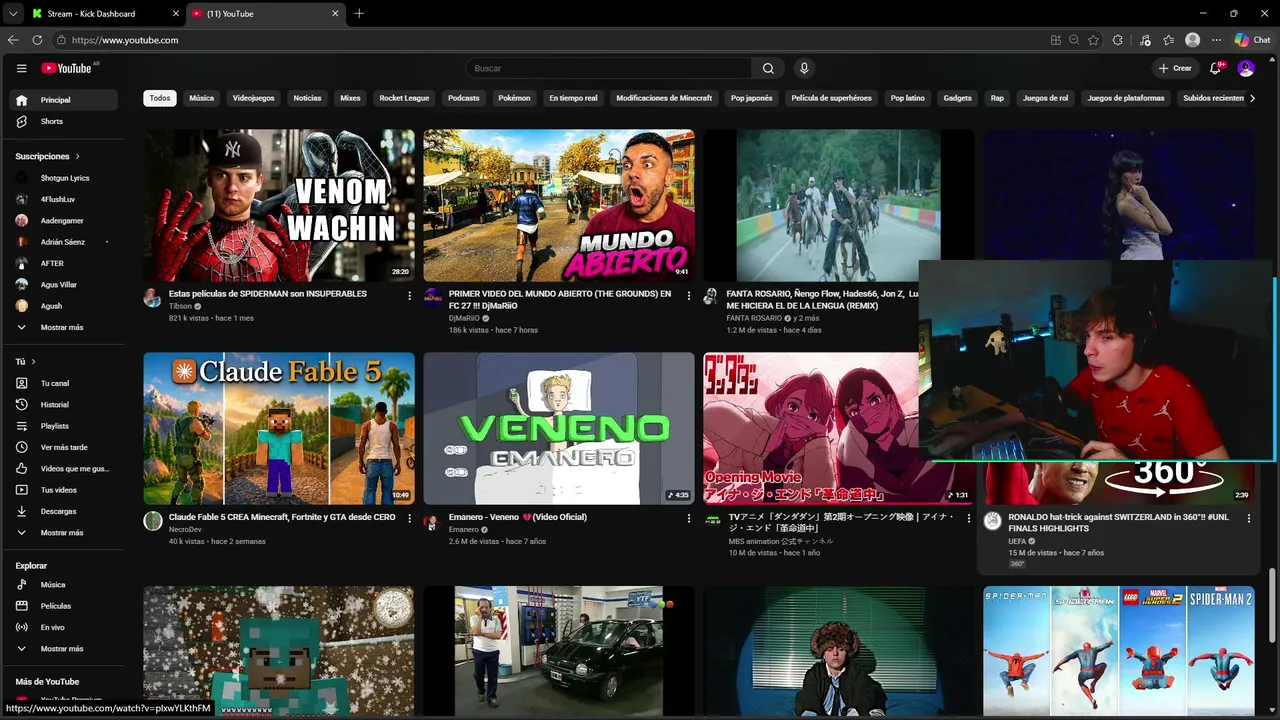Open 4FlushLuv subscription channel
Screen dimensions: 1280x720
point(65,199)
